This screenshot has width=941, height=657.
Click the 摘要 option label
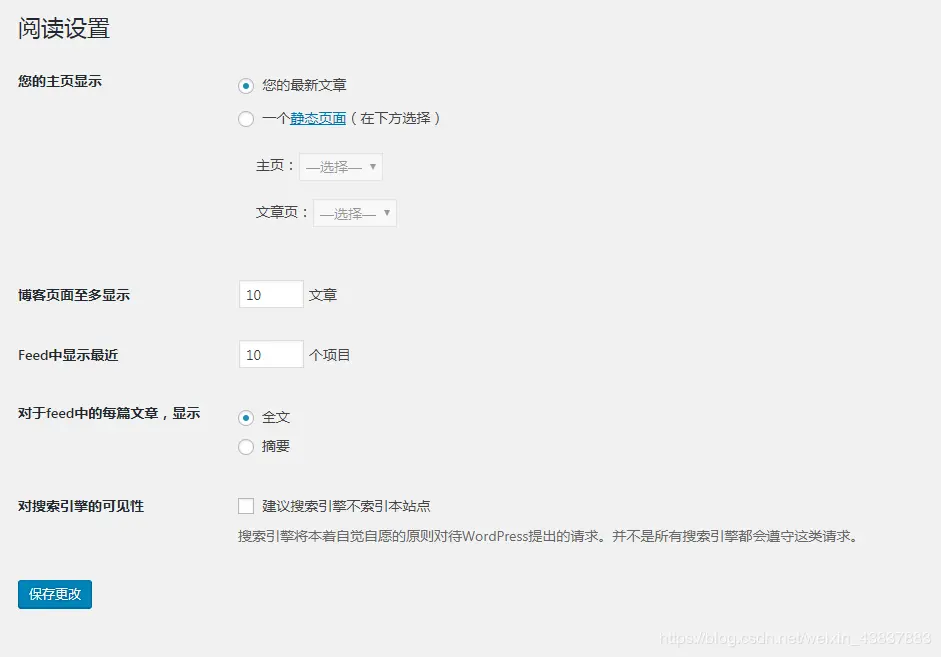click(277, 447)
